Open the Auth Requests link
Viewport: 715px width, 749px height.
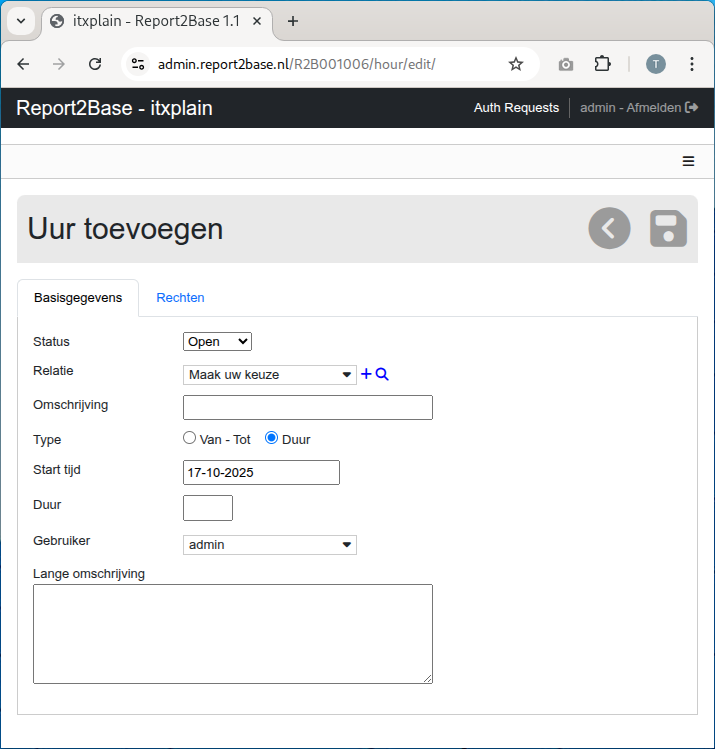(516, 108)
